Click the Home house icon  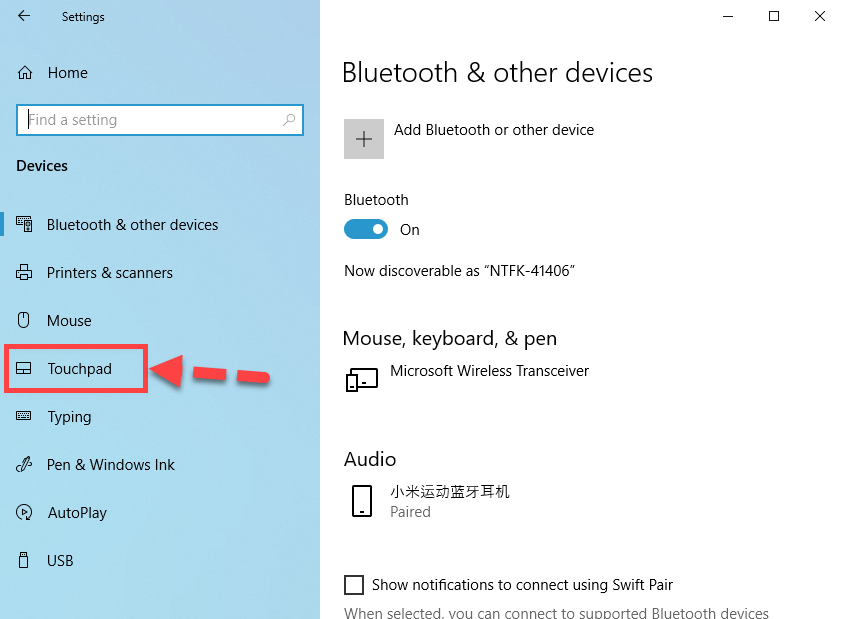pos(26,73)
